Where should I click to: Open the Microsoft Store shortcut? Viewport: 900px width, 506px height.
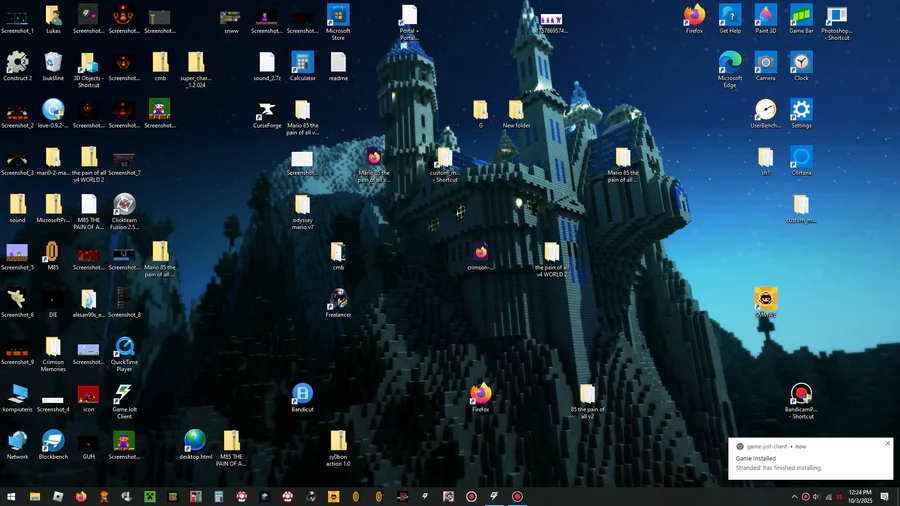(338, 22)
